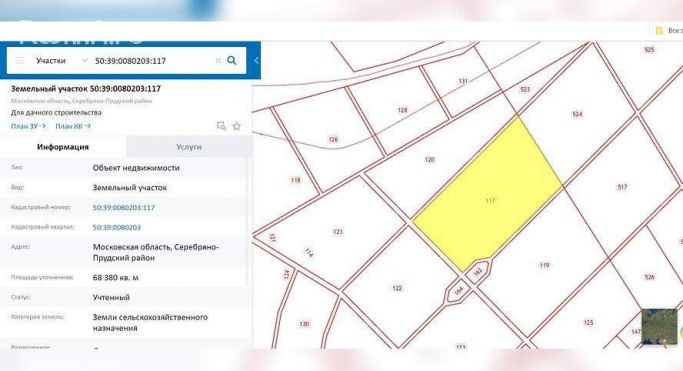Switch to the Услуги tab
This screenshot has width=683, height=371.
tap(189, 147)
